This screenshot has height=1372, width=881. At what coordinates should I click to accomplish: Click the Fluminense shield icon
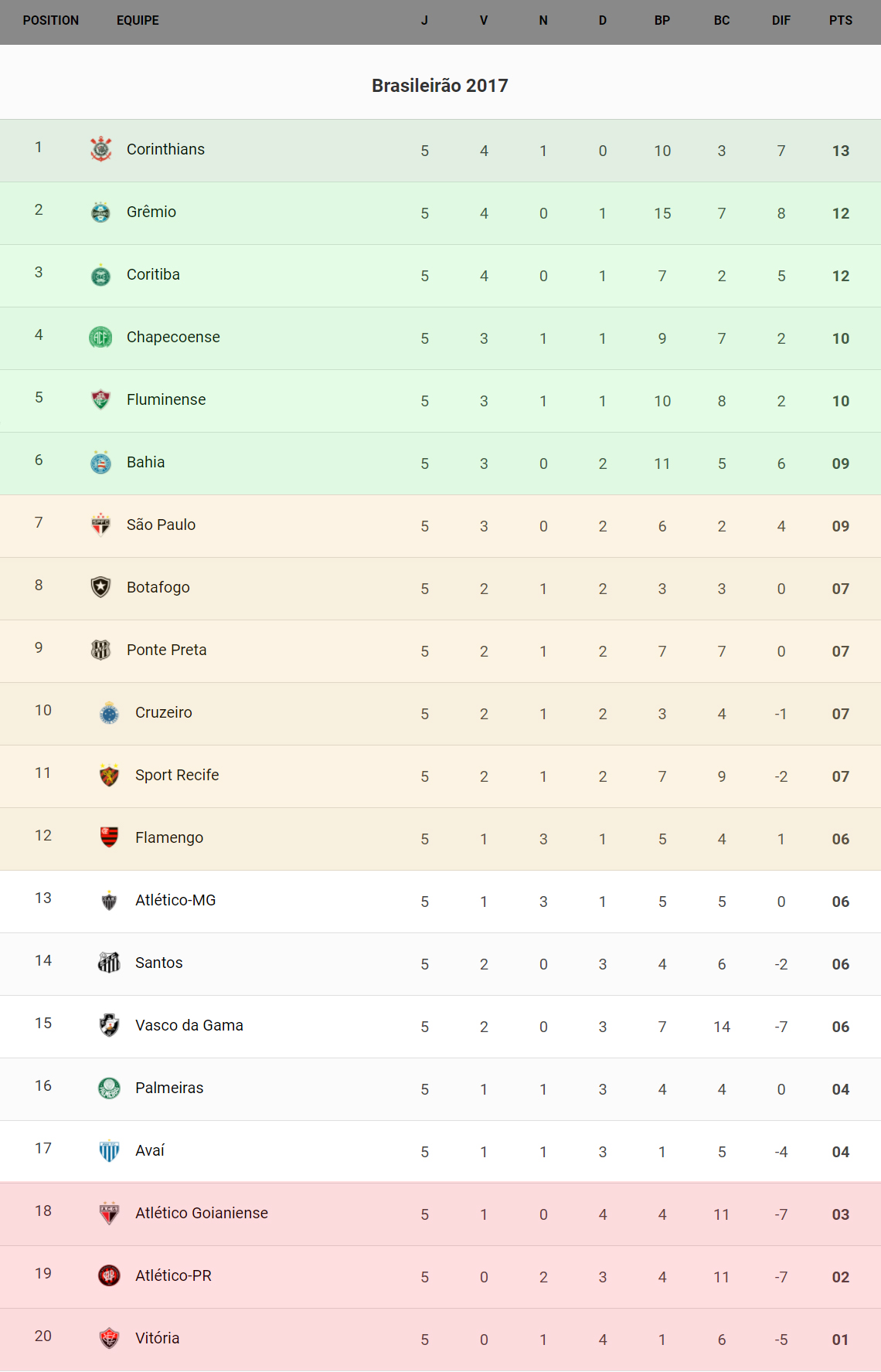pos(100,399)
